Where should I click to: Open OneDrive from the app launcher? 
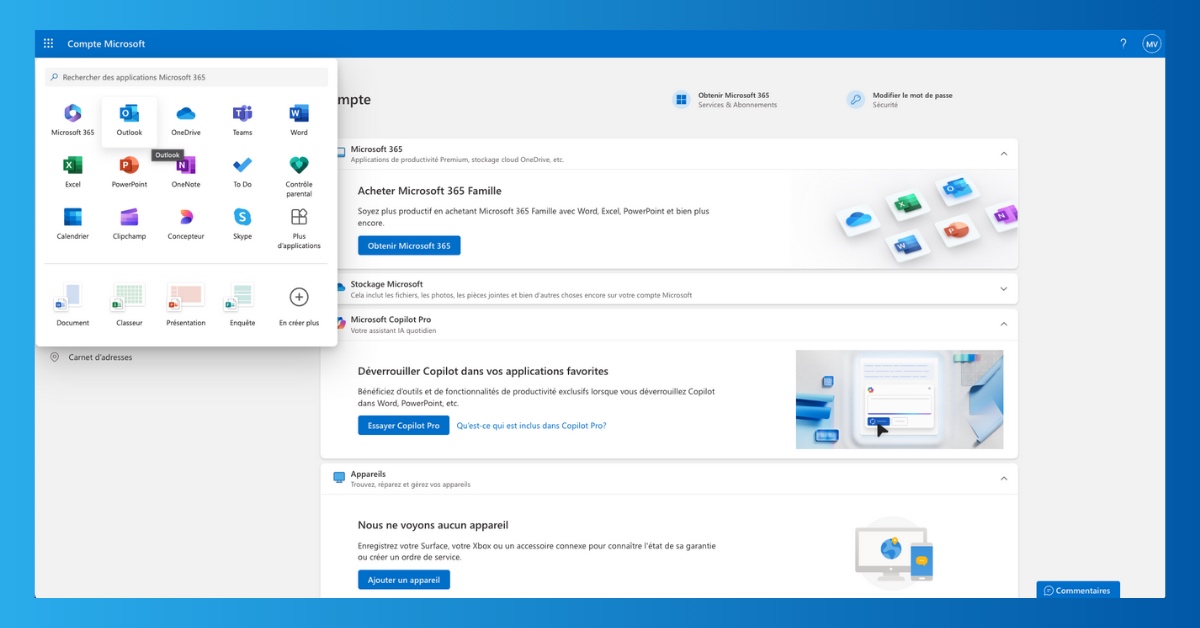(186, 119)
